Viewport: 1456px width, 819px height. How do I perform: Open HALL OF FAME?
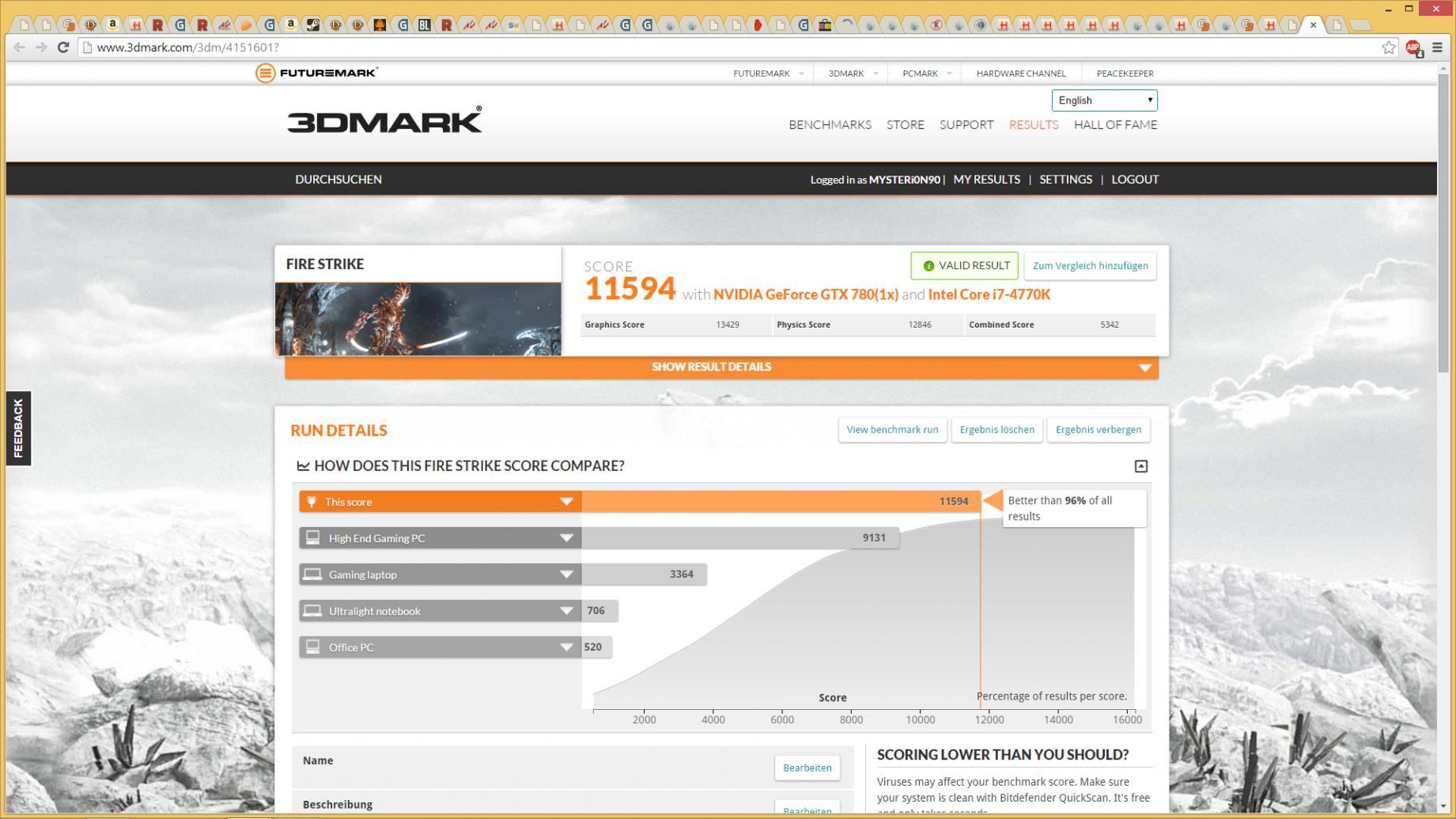(x=1115, y=125)
